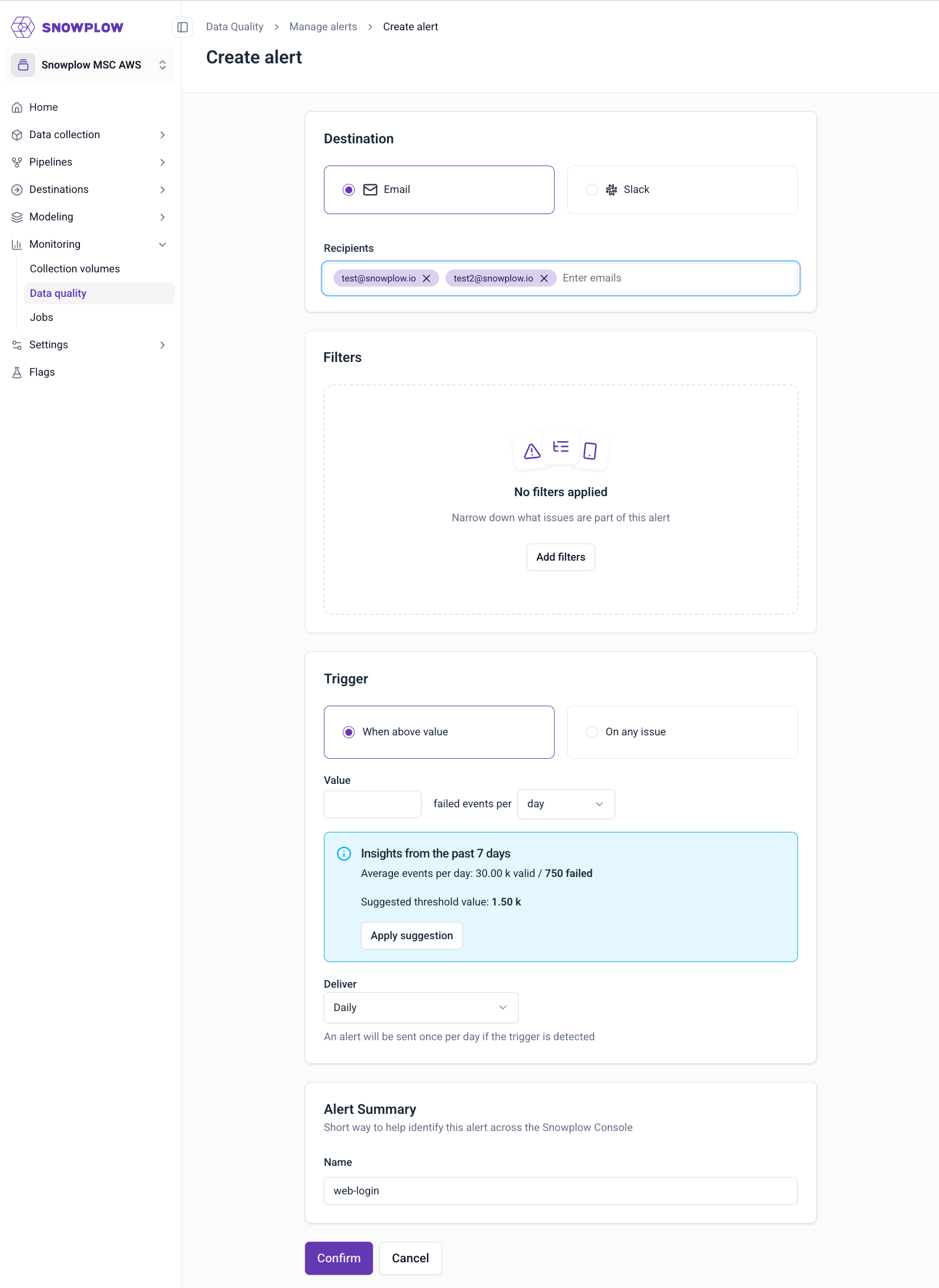Click the Slack icon in Destination
The height and width of the screenshot is (1288, 939).
(611, 190)
